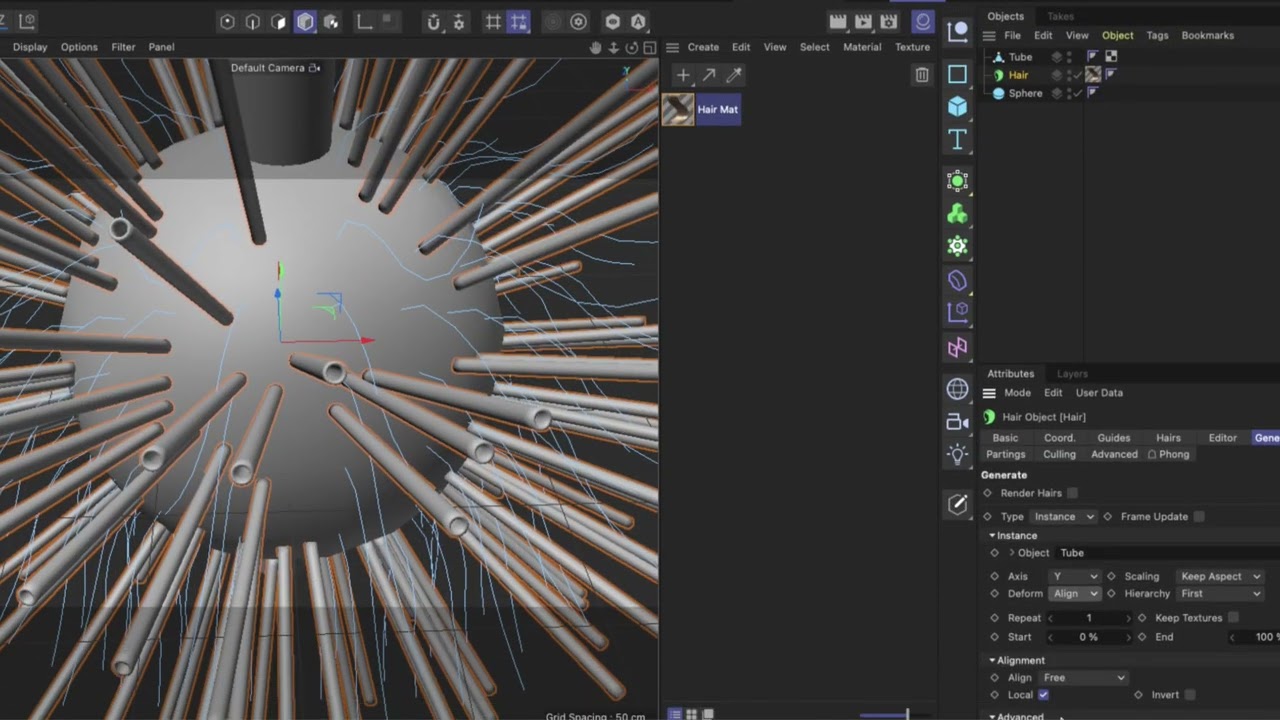Add new material with plus icon
1280x720 pixels.
[683, 75]
